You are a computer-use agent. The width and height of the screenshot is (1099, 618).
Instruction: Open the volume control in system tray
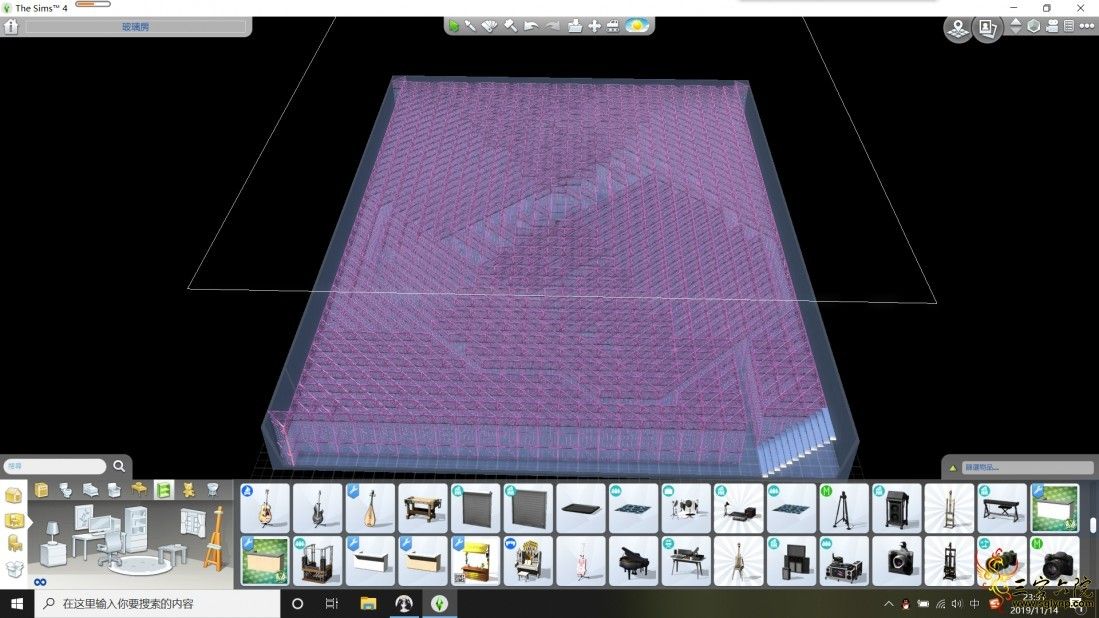tap(957, 603)
